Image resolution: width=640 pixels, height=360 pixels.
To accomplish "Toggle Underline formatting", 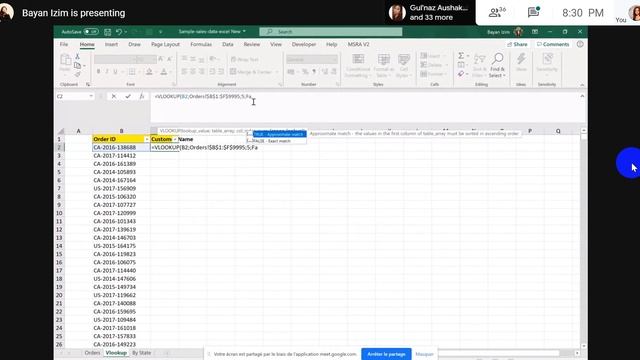I will pyautogui.click(x=116, y=72).
